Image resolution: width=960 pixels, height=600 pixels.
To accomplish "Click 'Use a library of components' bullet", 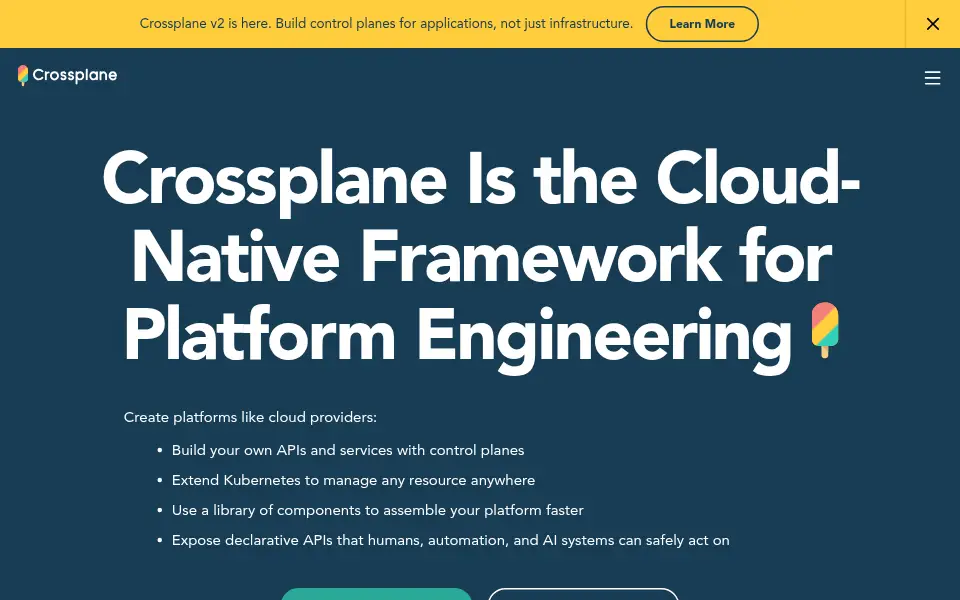I will [377, 510].
